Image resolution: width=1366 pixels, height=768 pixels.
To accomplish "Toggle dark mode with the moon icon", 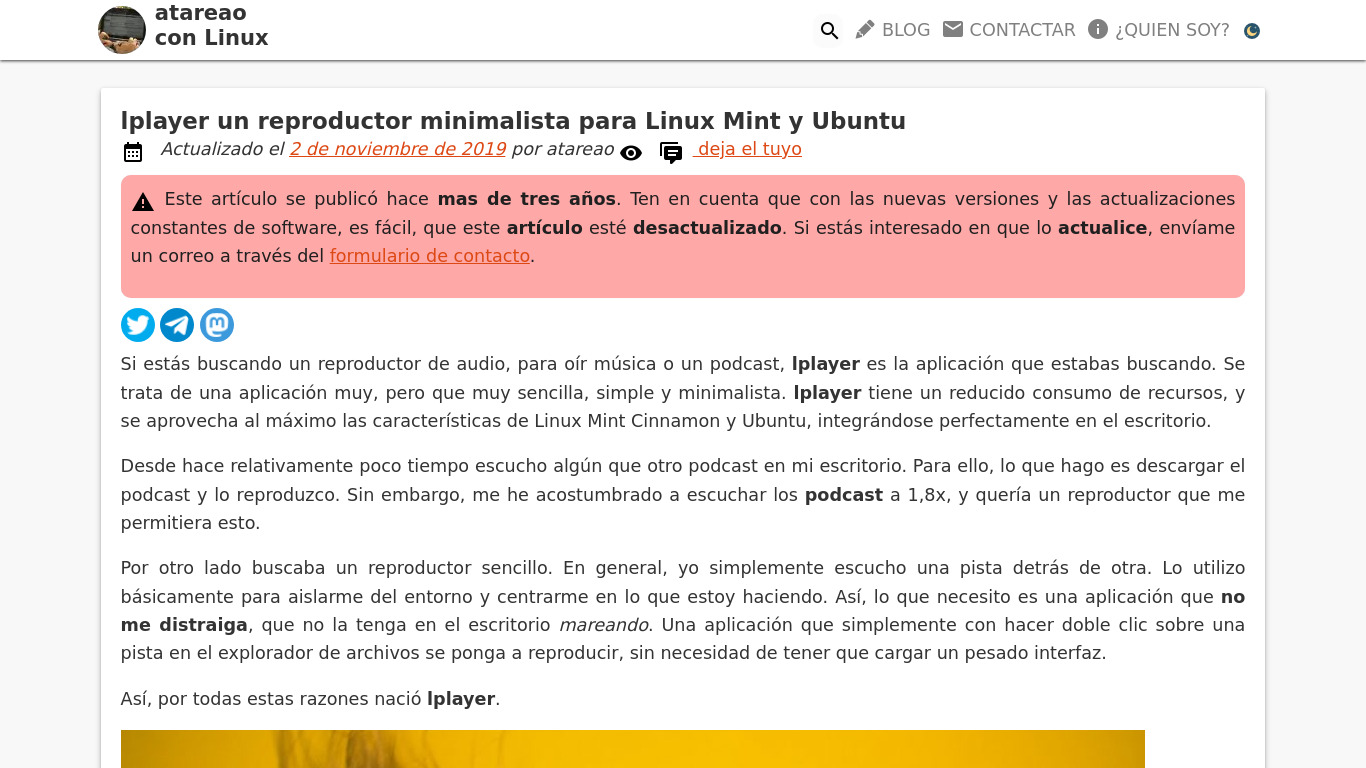I will [x=1252, y=31].
